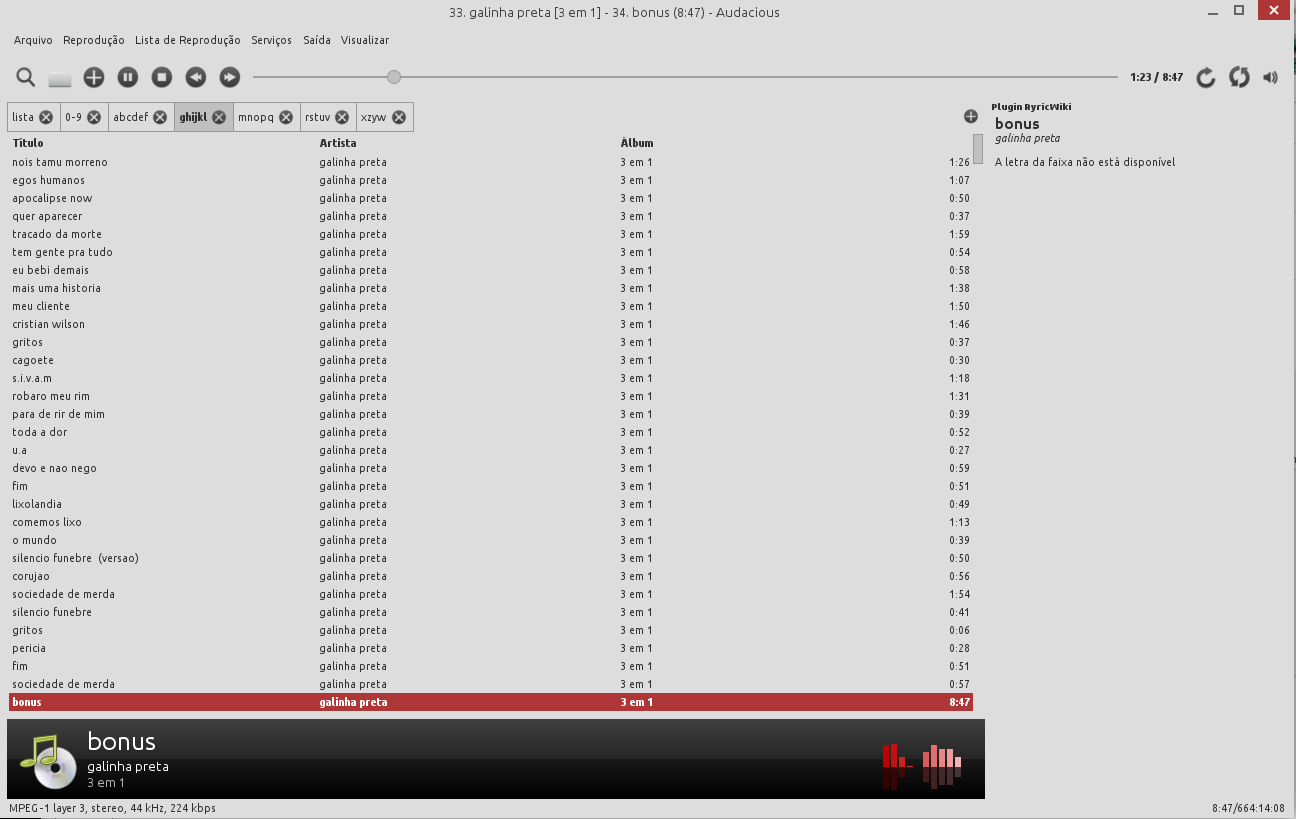Screen dimensions: 1296x819
Task: Toggle repeat mode
Action: (x=1206, y=77)
